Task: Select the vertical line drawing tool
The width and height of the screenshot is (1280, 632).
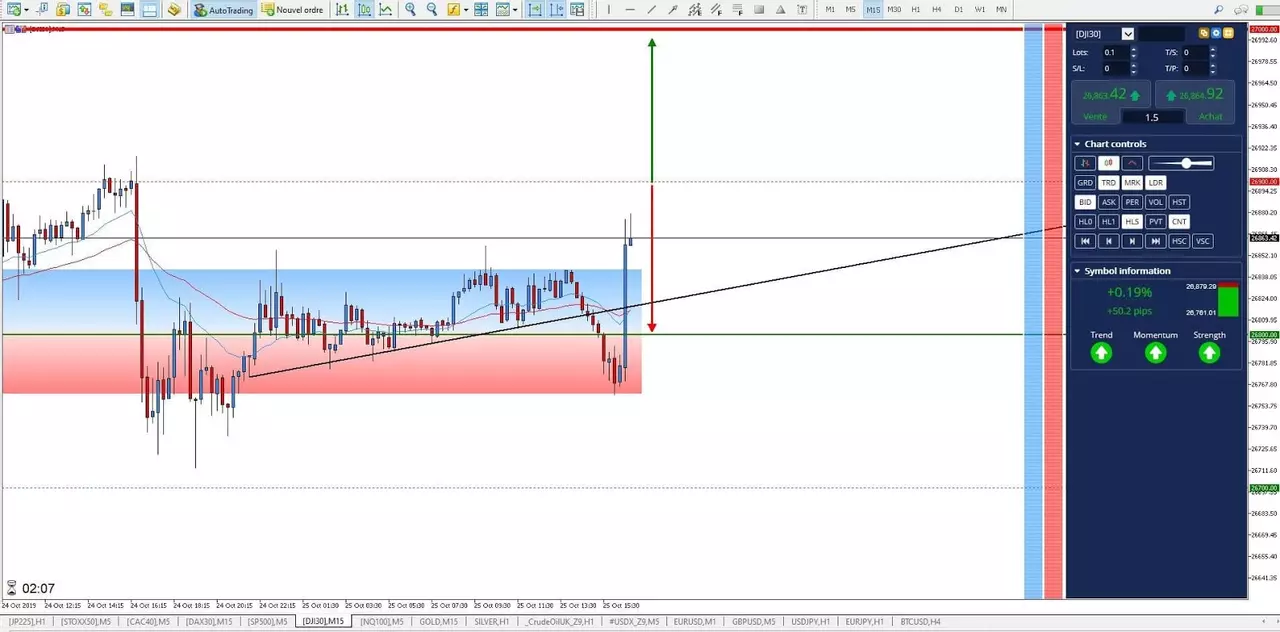Action: [x=608, y=9]
